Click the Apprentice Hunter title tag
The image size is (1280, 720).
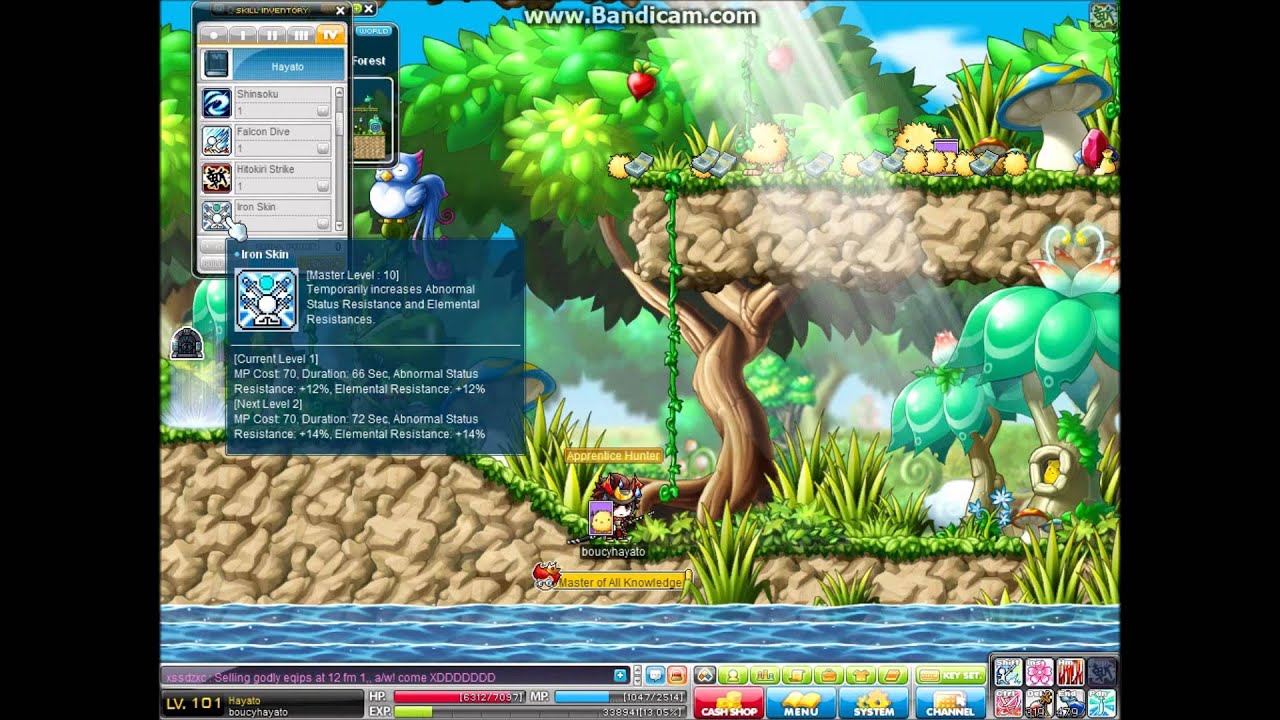pos(613,456)
